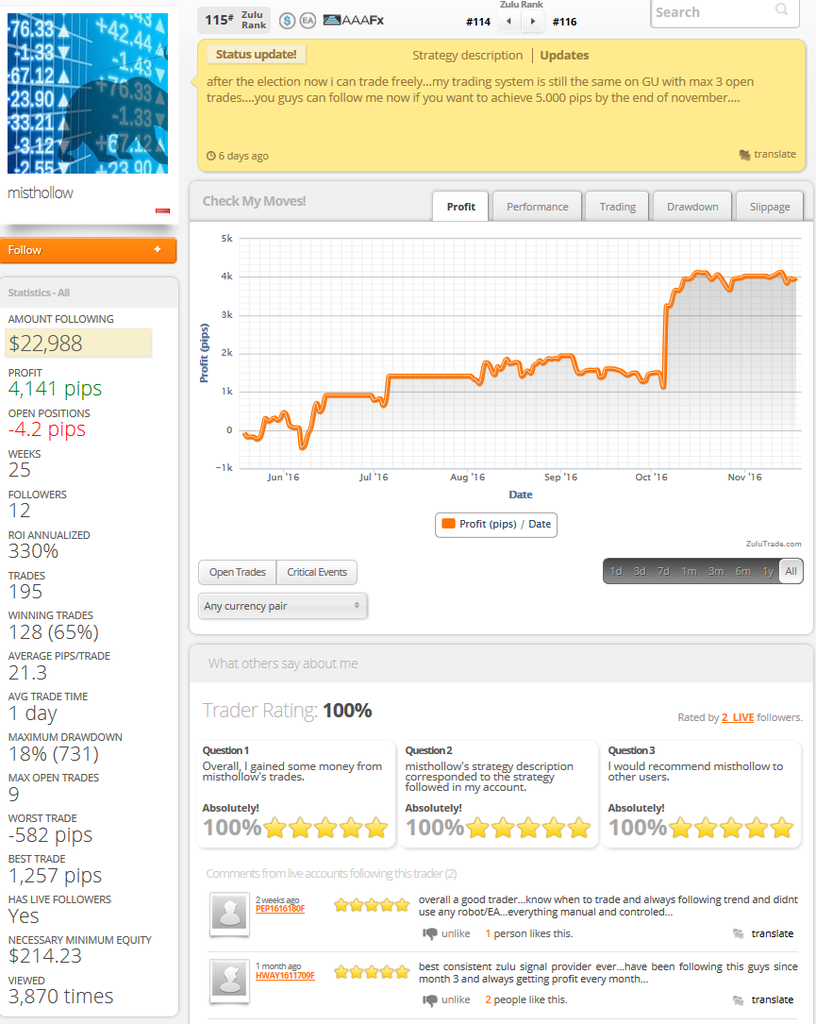
Task: Click the Status update! label
Action: coord(256,54)
